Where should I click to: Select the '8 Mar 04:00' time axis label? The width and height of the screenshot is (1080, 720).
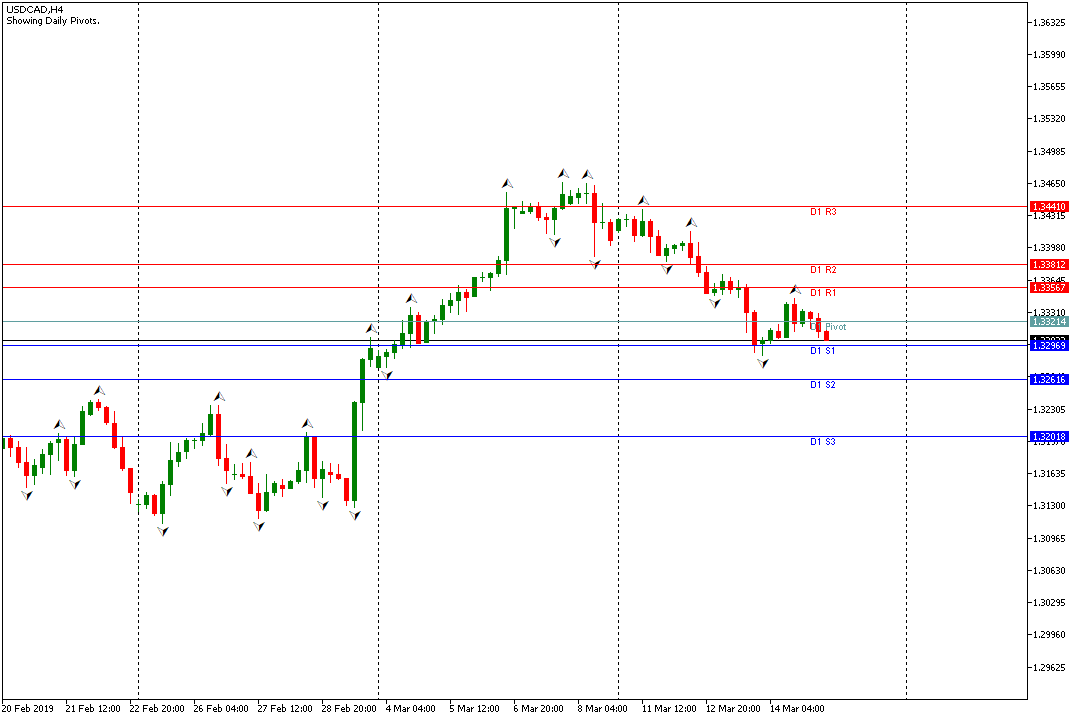[x=600, y=709]
